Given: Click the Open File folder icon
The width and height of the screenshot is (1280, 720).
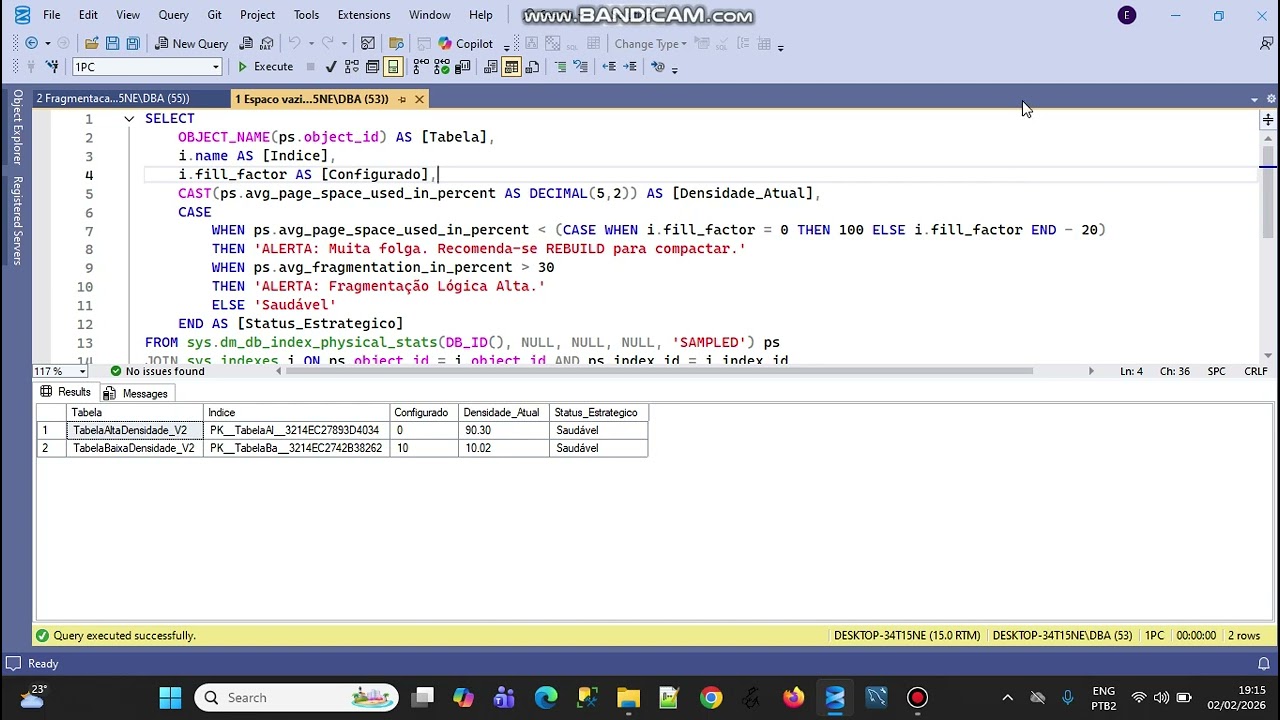Looking at the screenshot, I should click(92, 44).
